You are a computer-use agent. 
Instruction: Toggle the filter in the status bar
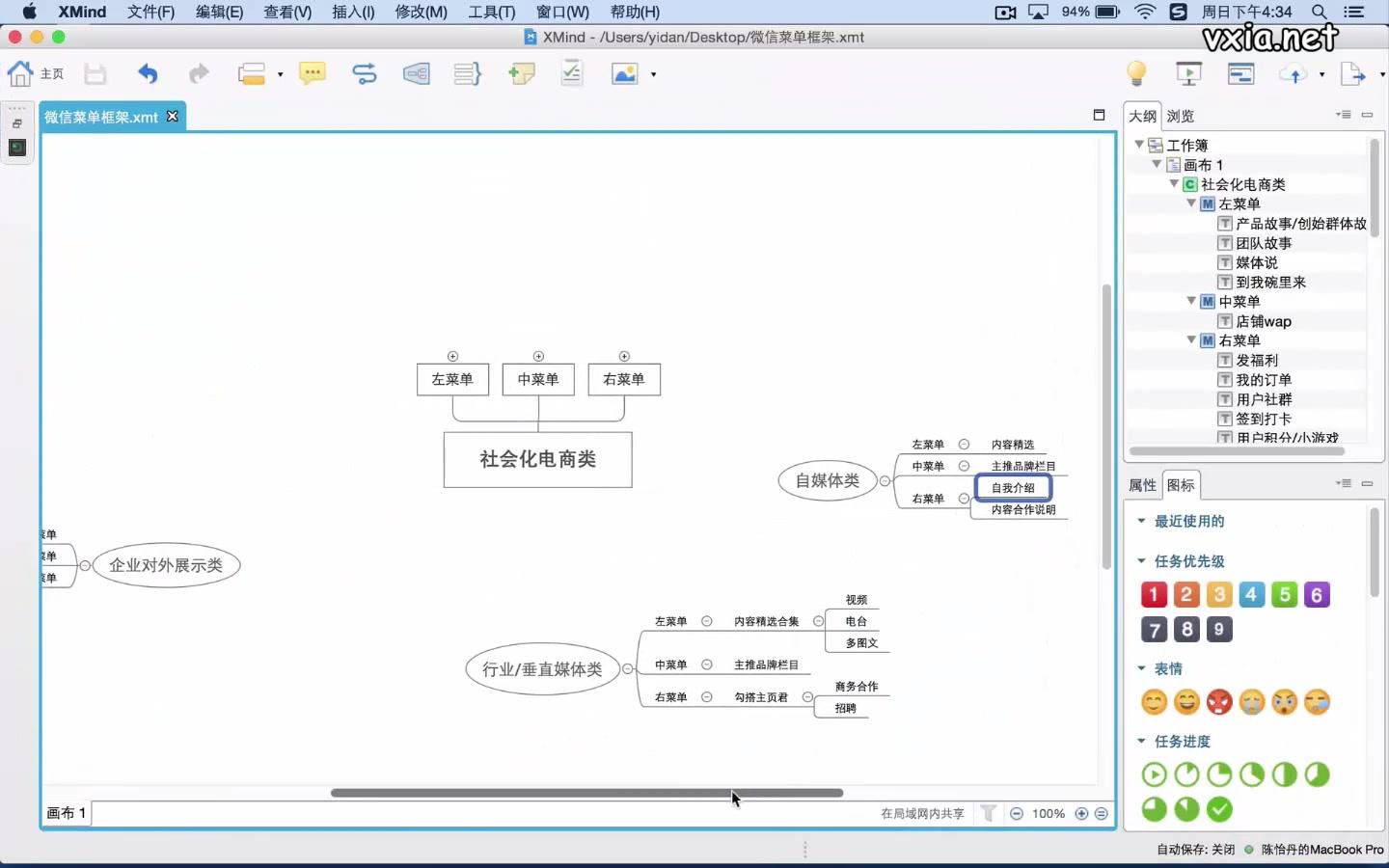click(x=989, y=814)
